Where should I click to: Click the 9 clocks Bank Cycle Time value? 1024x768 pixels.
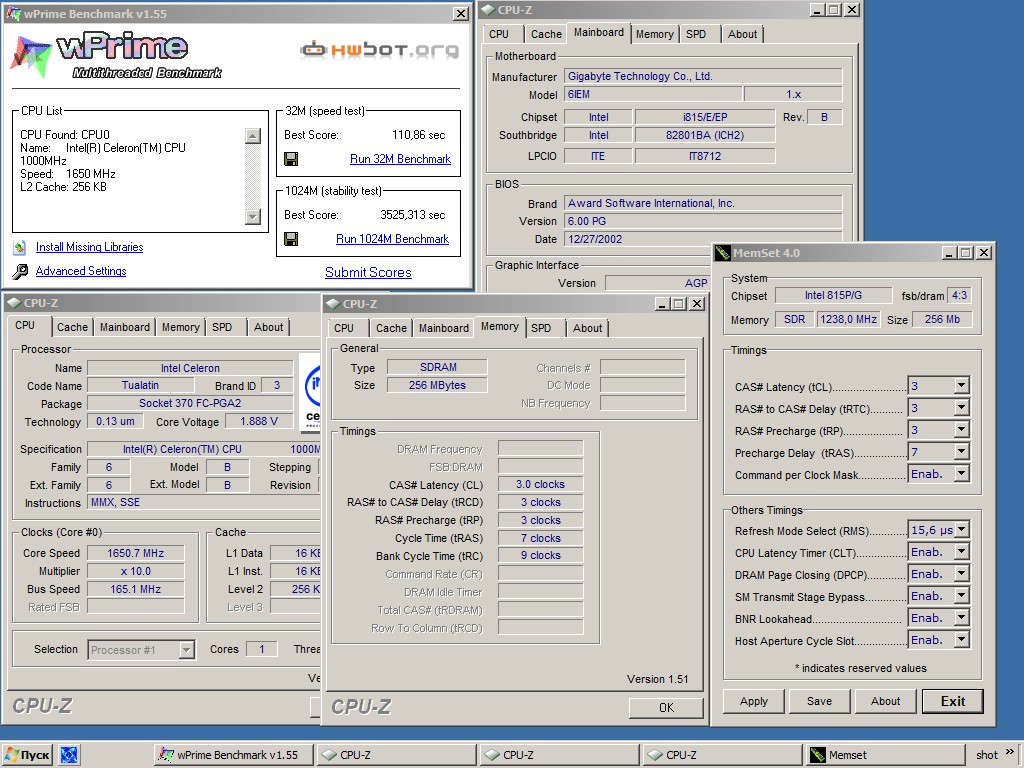540,555
